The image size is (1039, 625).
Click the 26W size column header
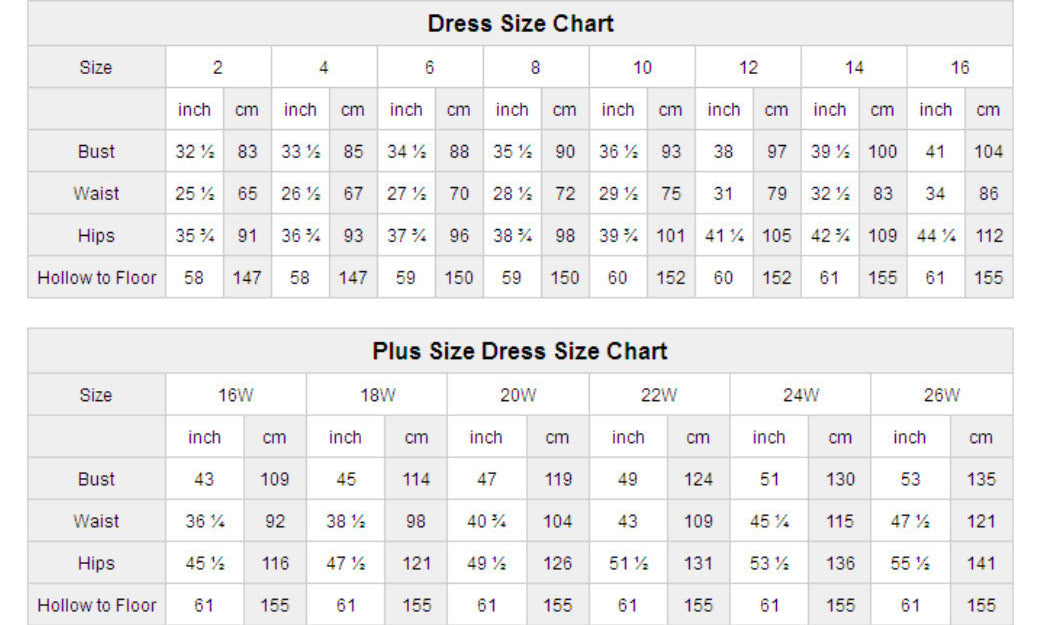(x=941, y=395)
